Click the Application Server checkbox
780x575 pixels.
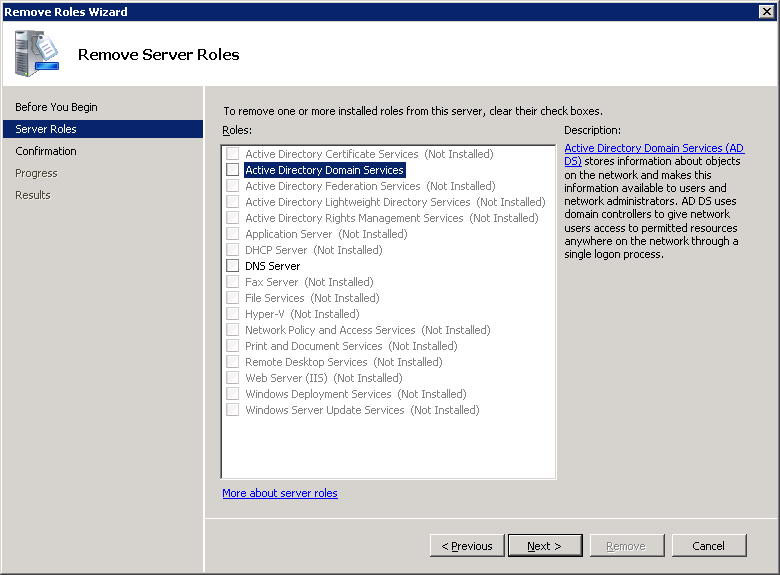(232, 234)
